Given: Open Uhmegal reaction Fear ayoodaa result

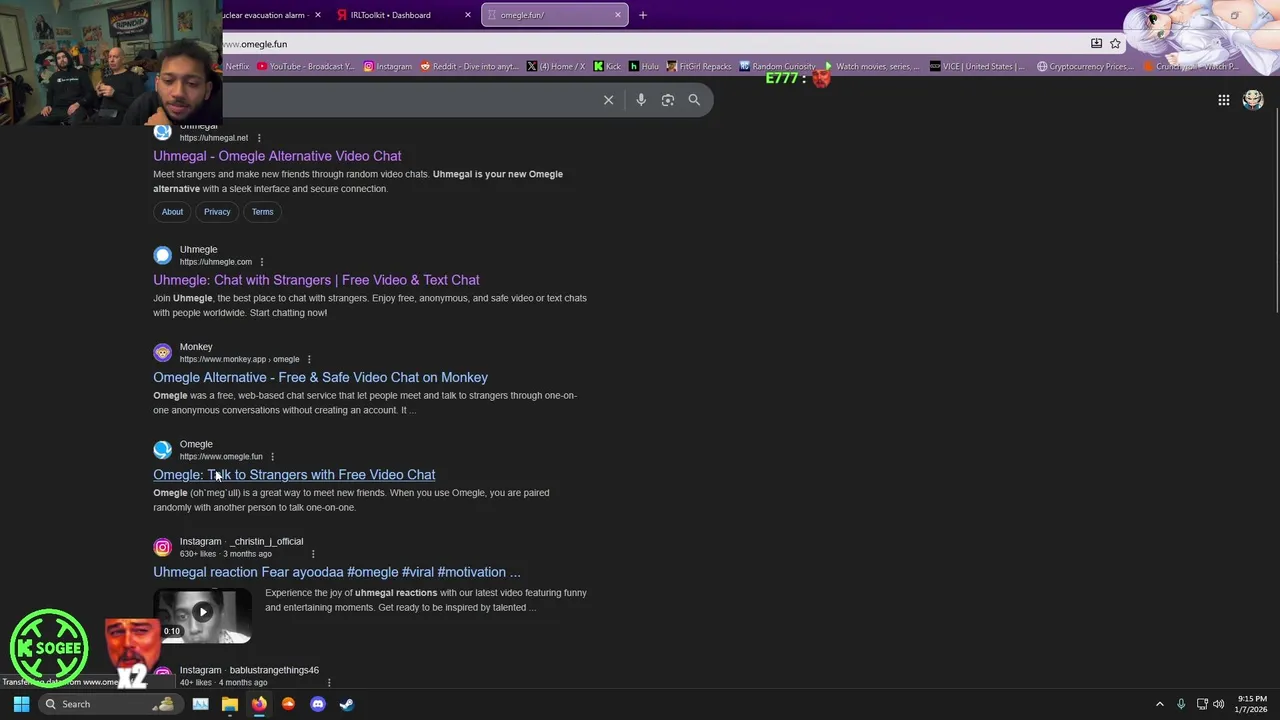Looking at the screenshot, I should [x=337, y=572].
